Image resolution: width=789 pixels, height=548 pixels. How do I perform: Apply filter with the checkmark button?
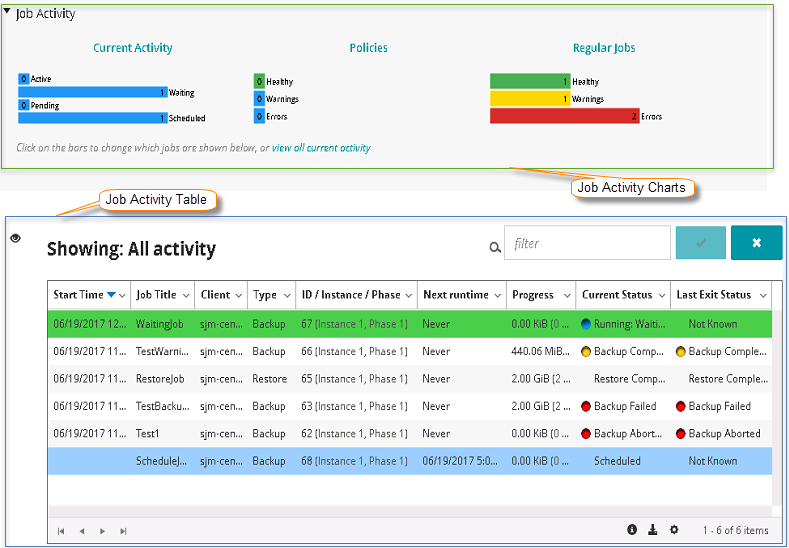click(700, 243)
